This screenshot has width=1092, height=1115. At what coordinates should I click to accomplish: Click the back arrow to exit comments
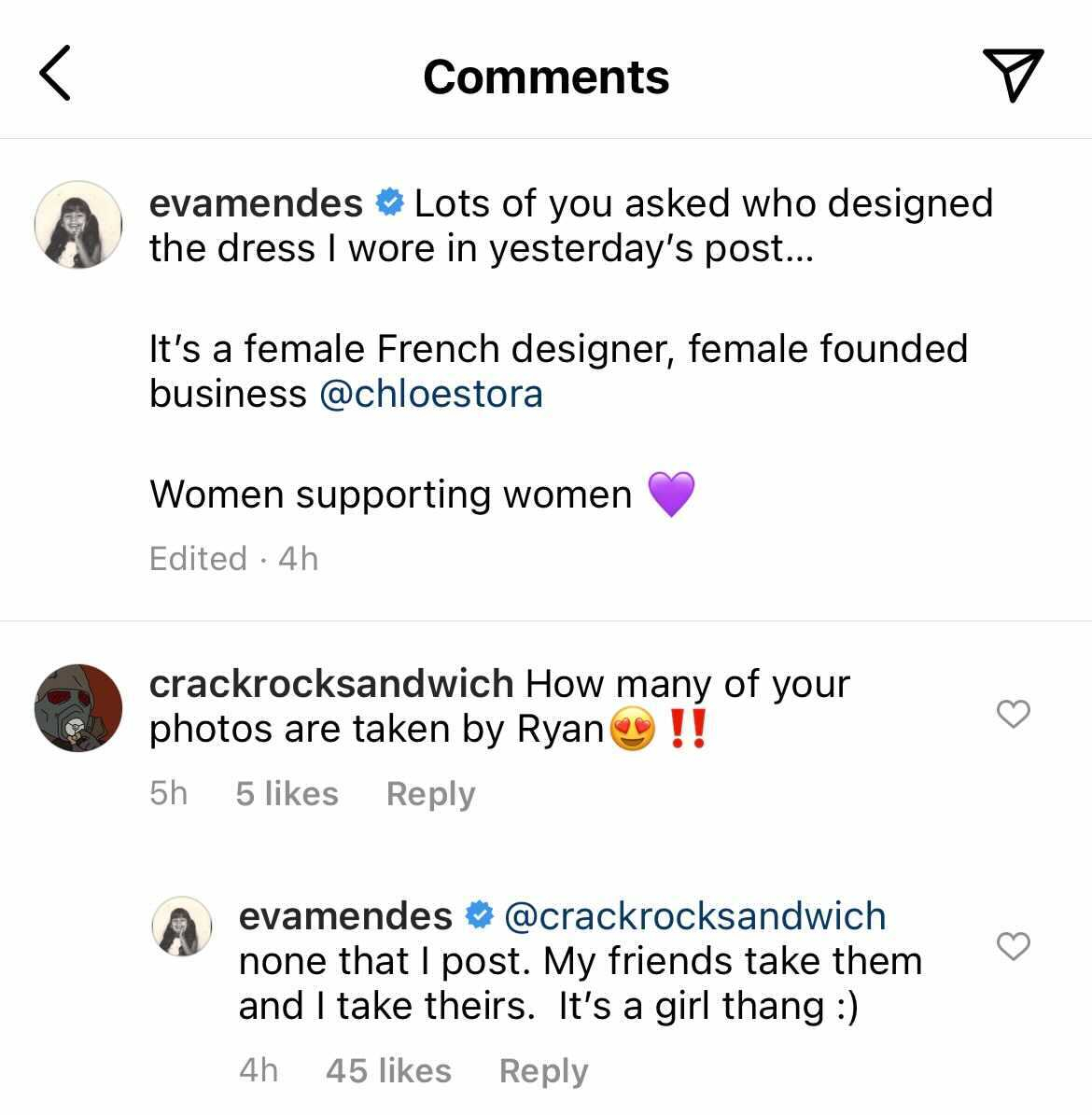coord(54,75)
